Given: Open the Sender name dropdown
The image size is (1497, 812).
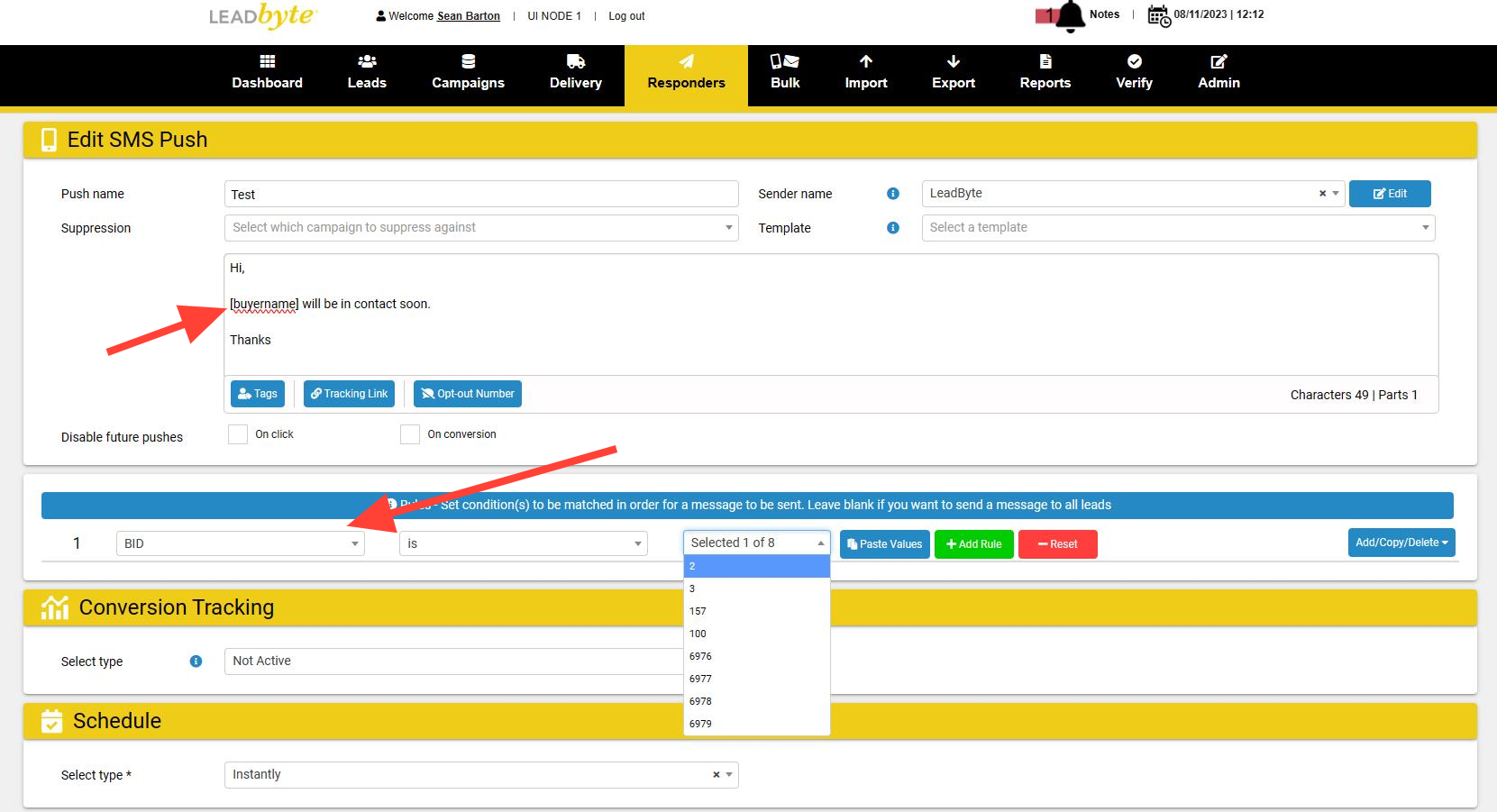Looking at the screenshot, I should coord(1133,194).
